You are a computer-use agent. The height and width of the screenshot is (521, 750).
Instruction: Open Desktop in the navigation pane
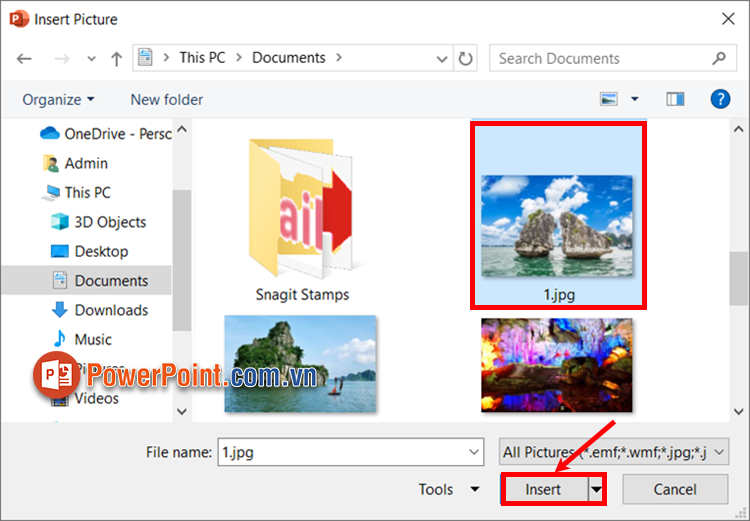(x=89, y=251)
